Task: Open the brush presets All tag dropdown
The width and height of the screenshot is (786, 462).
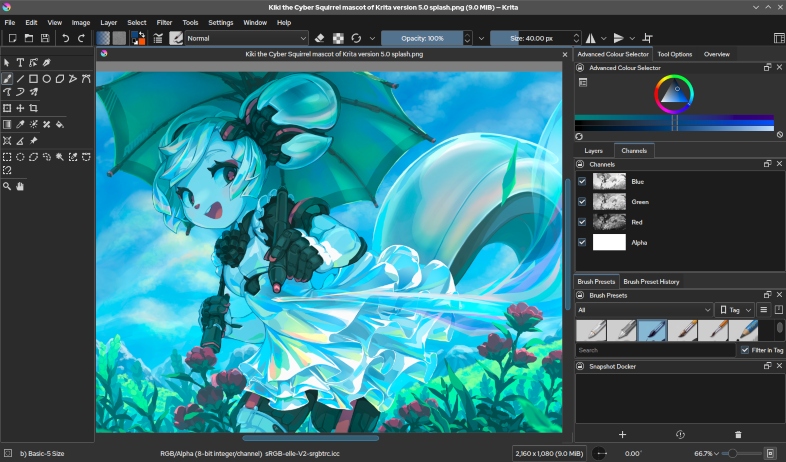Action: pos(644,310)
